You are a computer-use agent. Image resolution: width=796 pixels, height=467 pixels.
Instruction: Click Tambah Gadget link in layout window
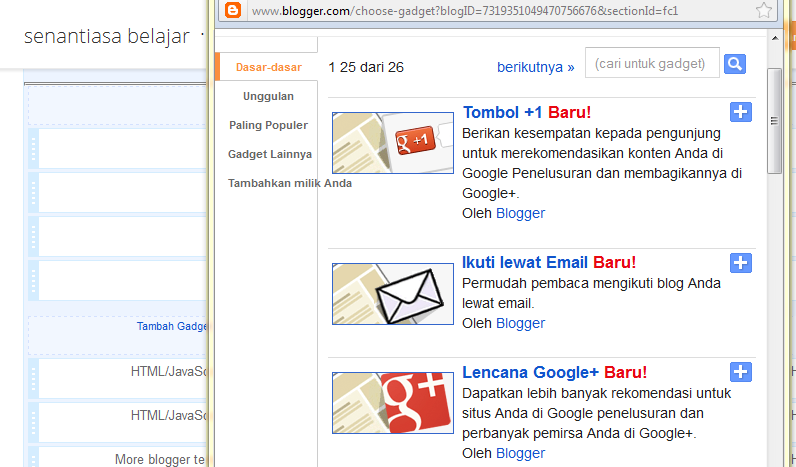pyautogui.click(x=171, y=326)
